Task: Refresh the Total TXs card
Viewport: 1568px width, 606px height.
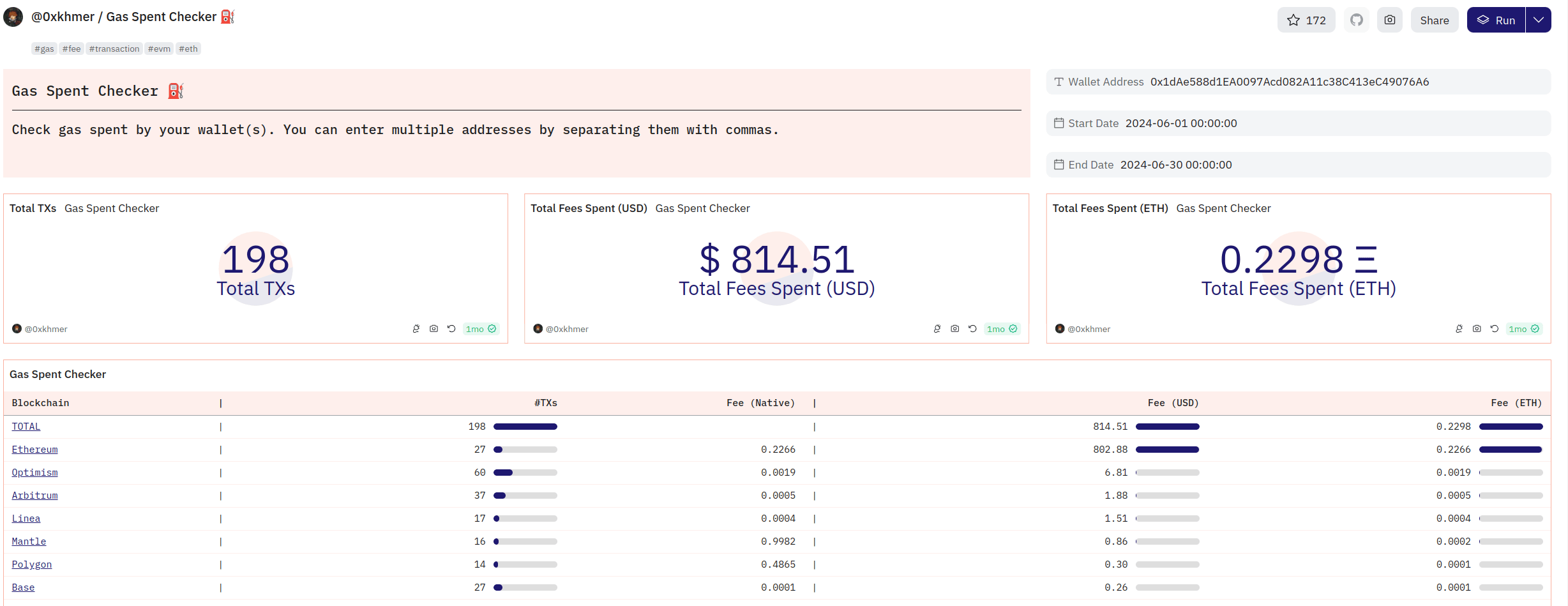Action: pyautogui.click(x=451, y=329)
